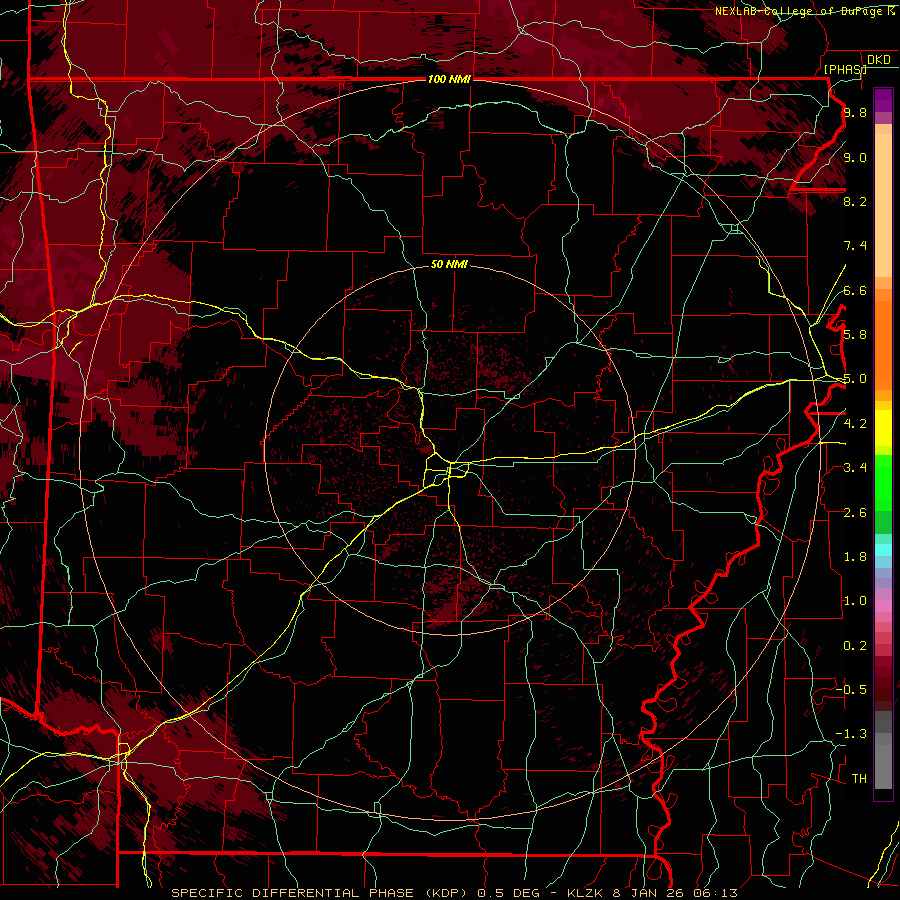
Task: Click the 5.8 scale value
Action: click(855, 335)
